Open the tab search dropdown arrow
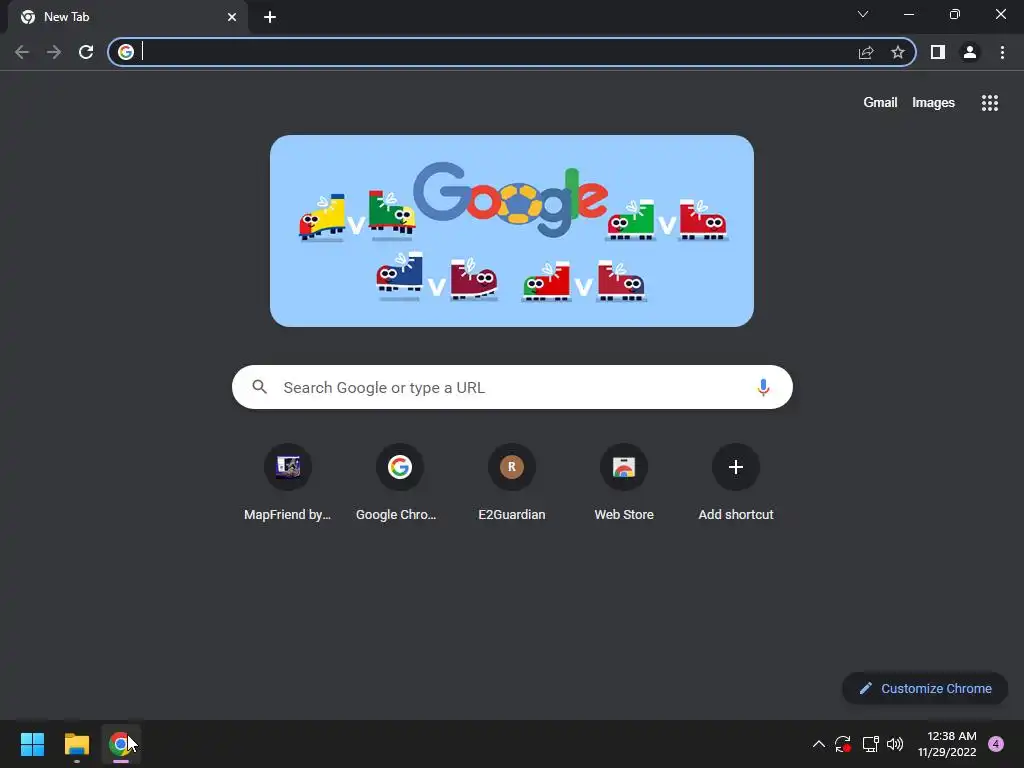Image resolution: width=1024 pixels, height=768 pixels. 863,14
